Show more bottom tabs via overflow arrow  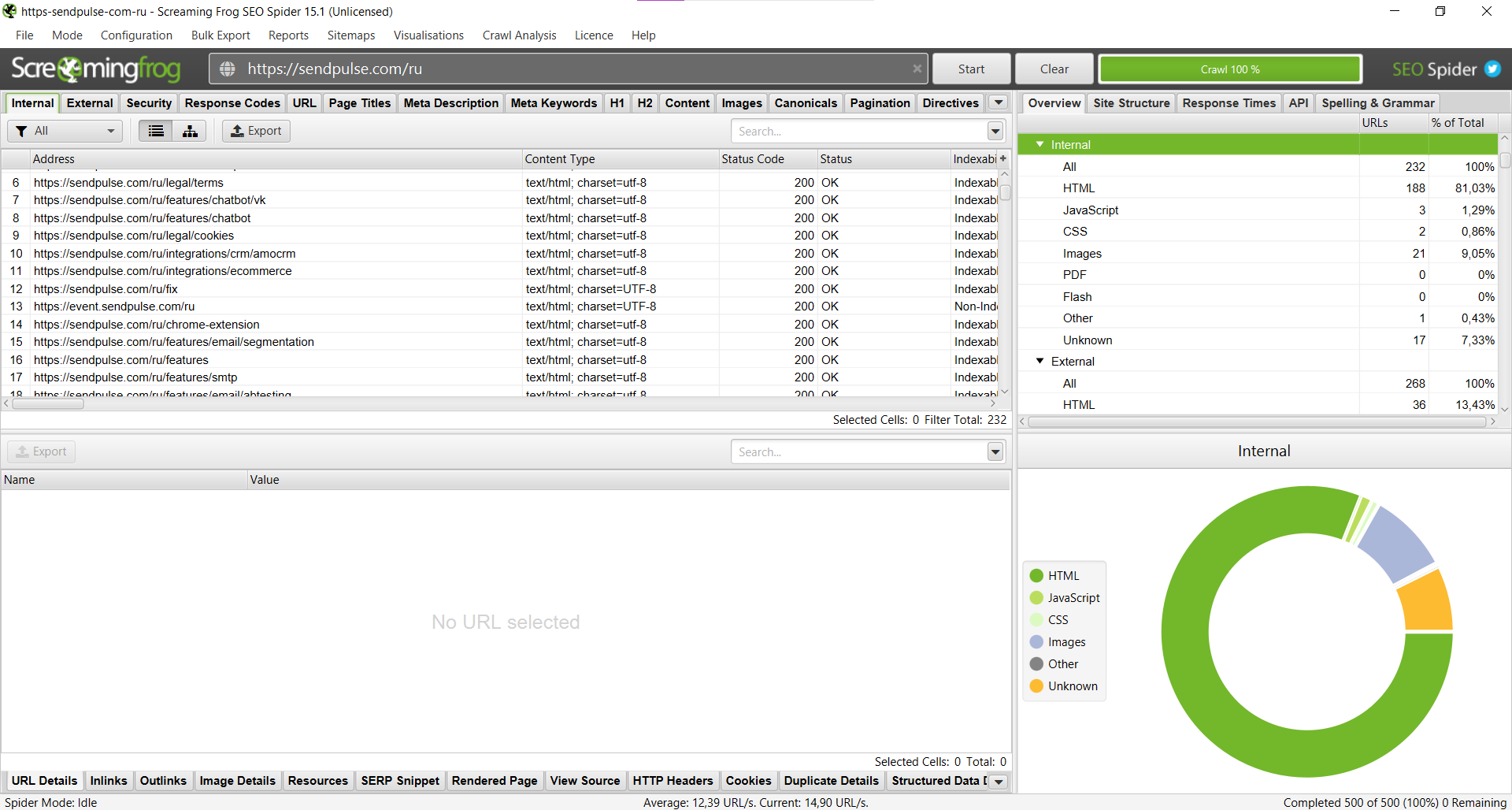pos(999,782)
